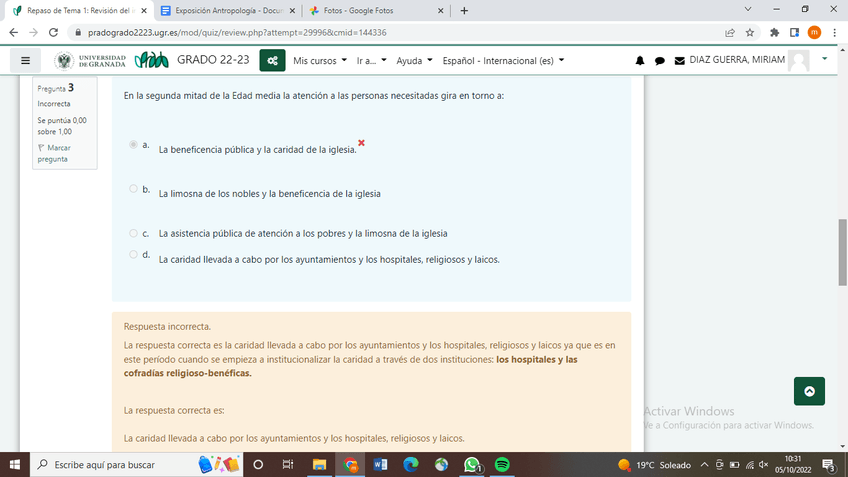
Task: Open browser extensions puzzle icon
Action: tap(774, 32)
